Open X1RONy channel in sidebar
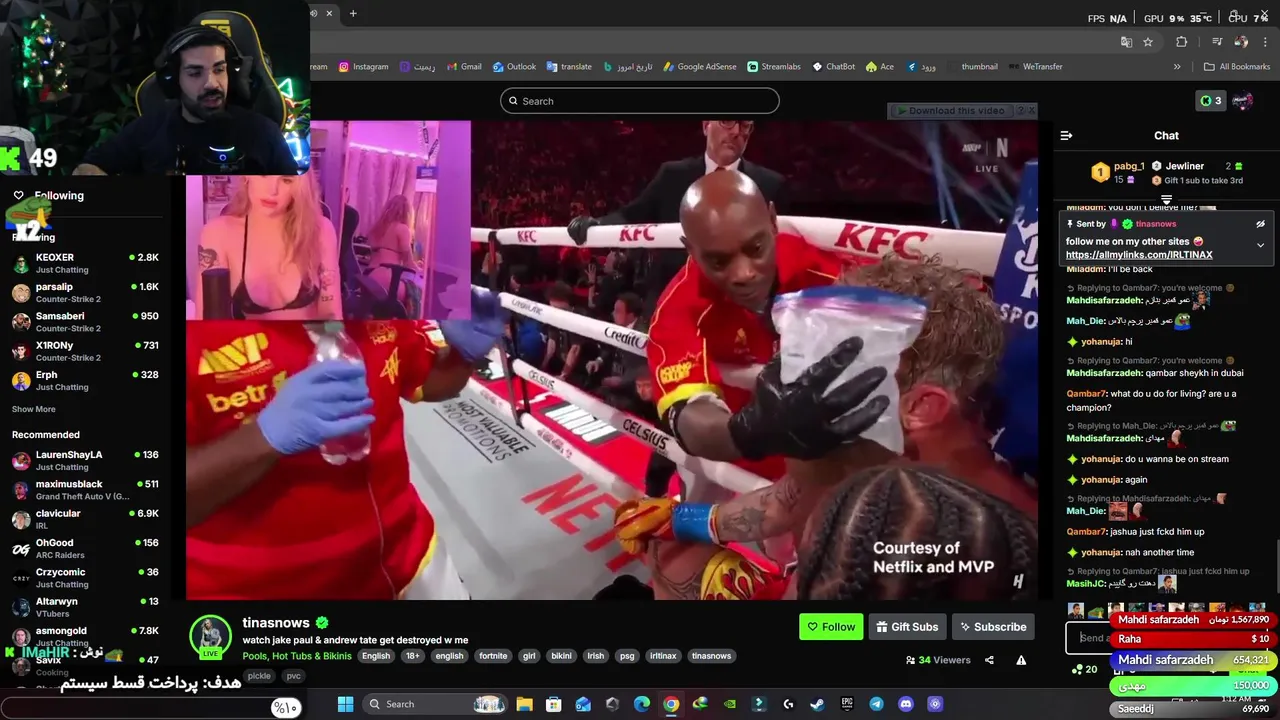Image resolution: width=1280 pixels, height=720 pixels. tap(85, 351)
